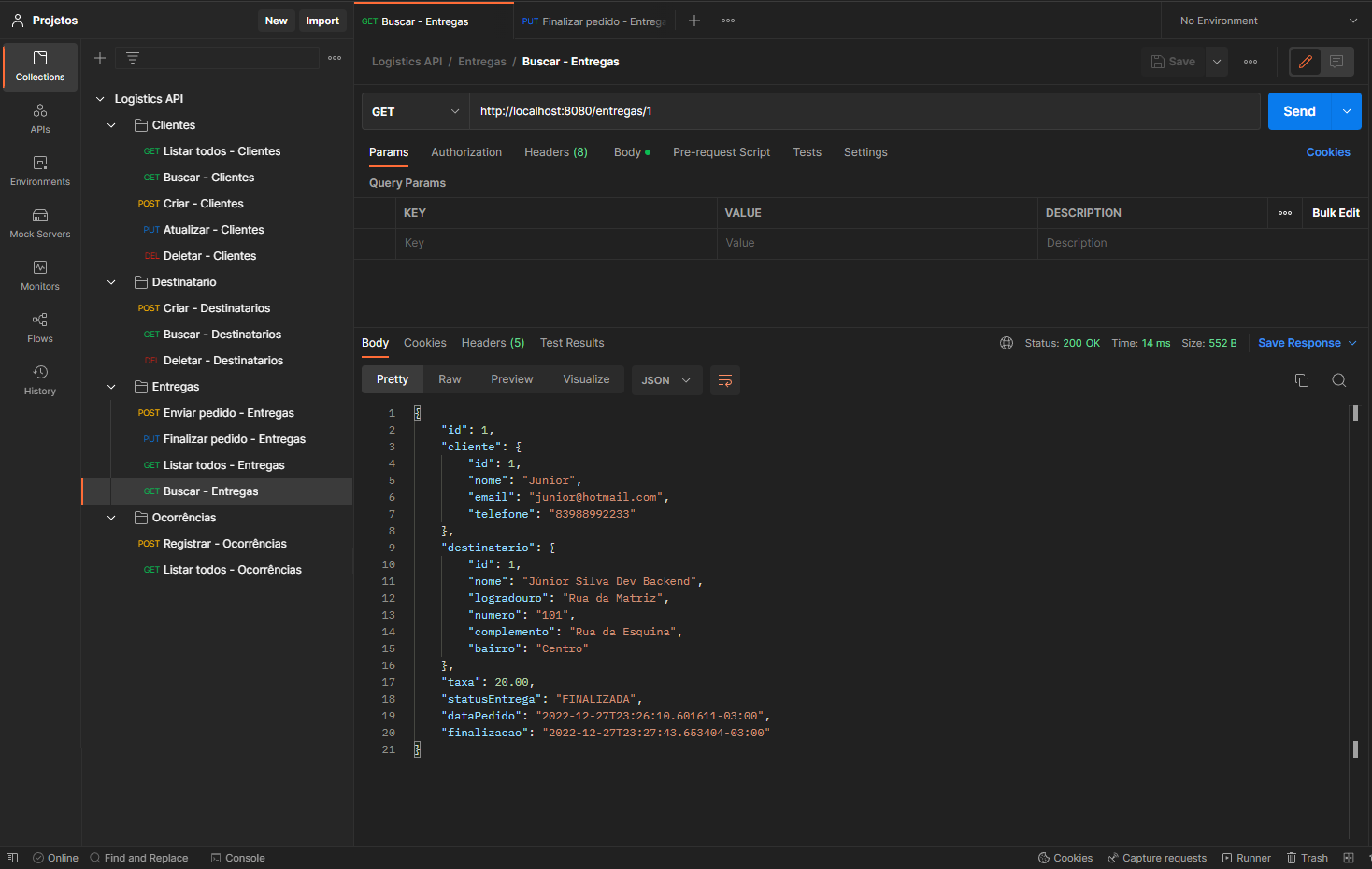Open the Monitors sidebar panel
The height and width of the screenshot is (869, 1372).
coord(40,276)
